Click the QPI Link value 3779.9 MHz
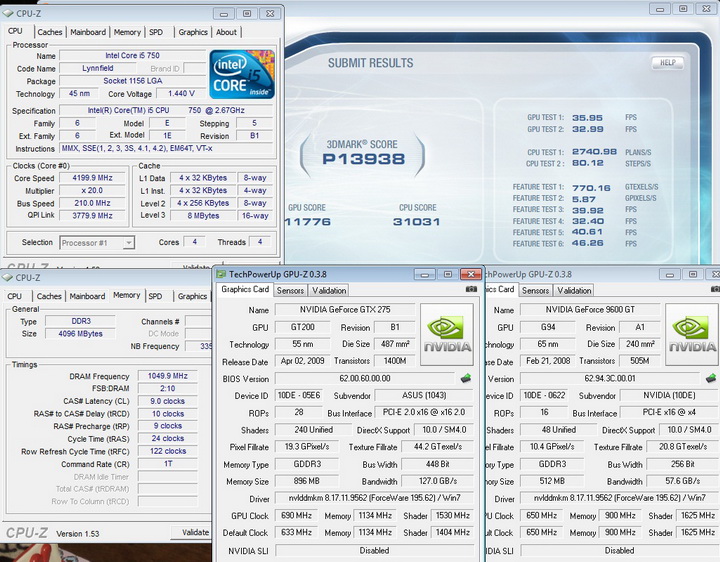The image size is (720, 562). (x=92, y=215)
